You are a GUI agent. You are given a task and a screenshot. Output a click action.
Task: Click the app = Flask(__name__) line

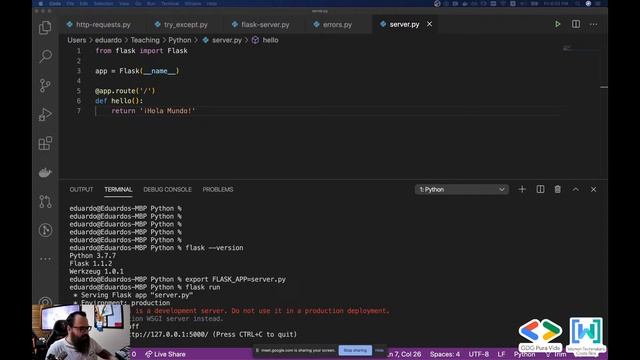click(x=137, y=71)
